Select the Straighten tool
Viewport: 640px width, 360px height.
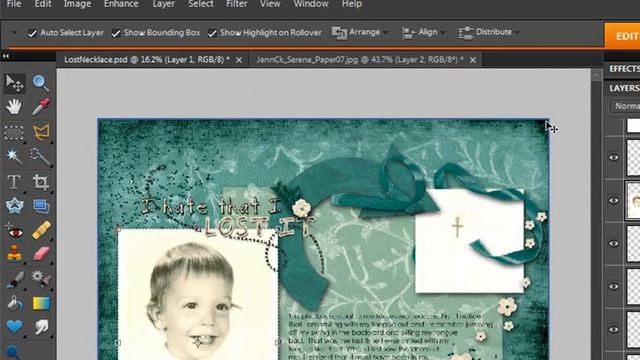pos(41,207)
